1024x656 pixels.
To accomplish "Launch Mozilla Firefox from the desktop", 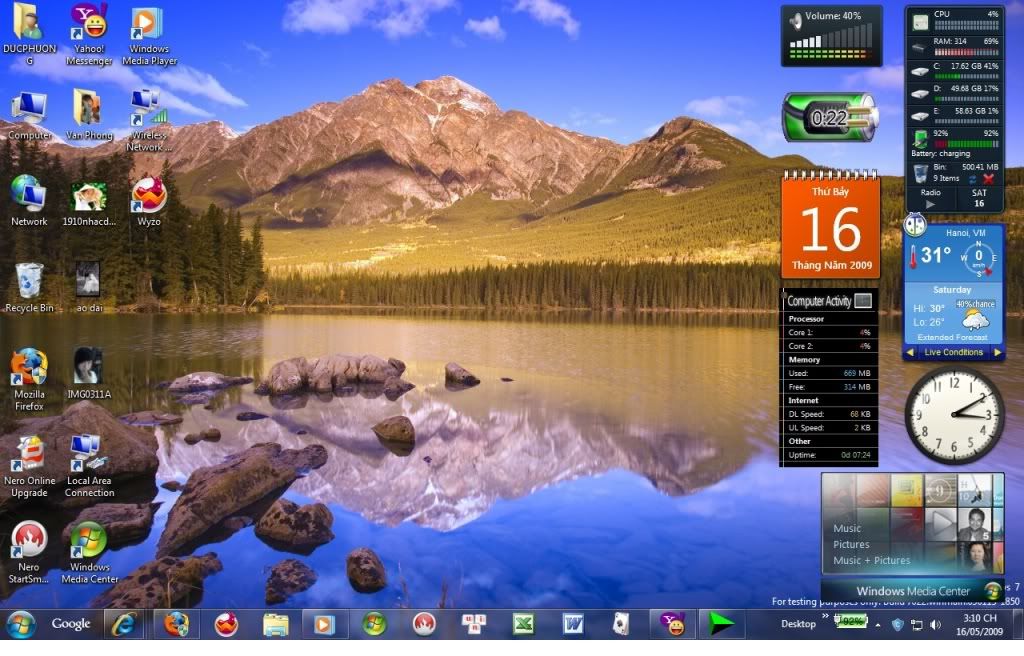I will tap(29, 379).
